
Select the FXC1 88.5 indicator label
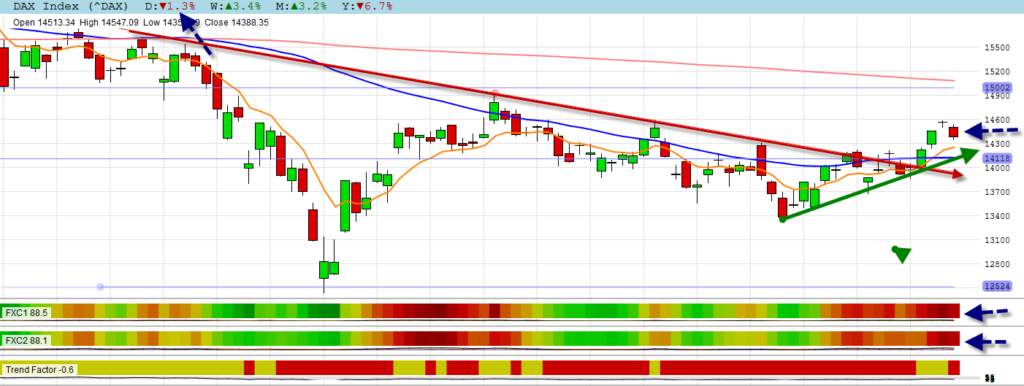coord(27,313)
